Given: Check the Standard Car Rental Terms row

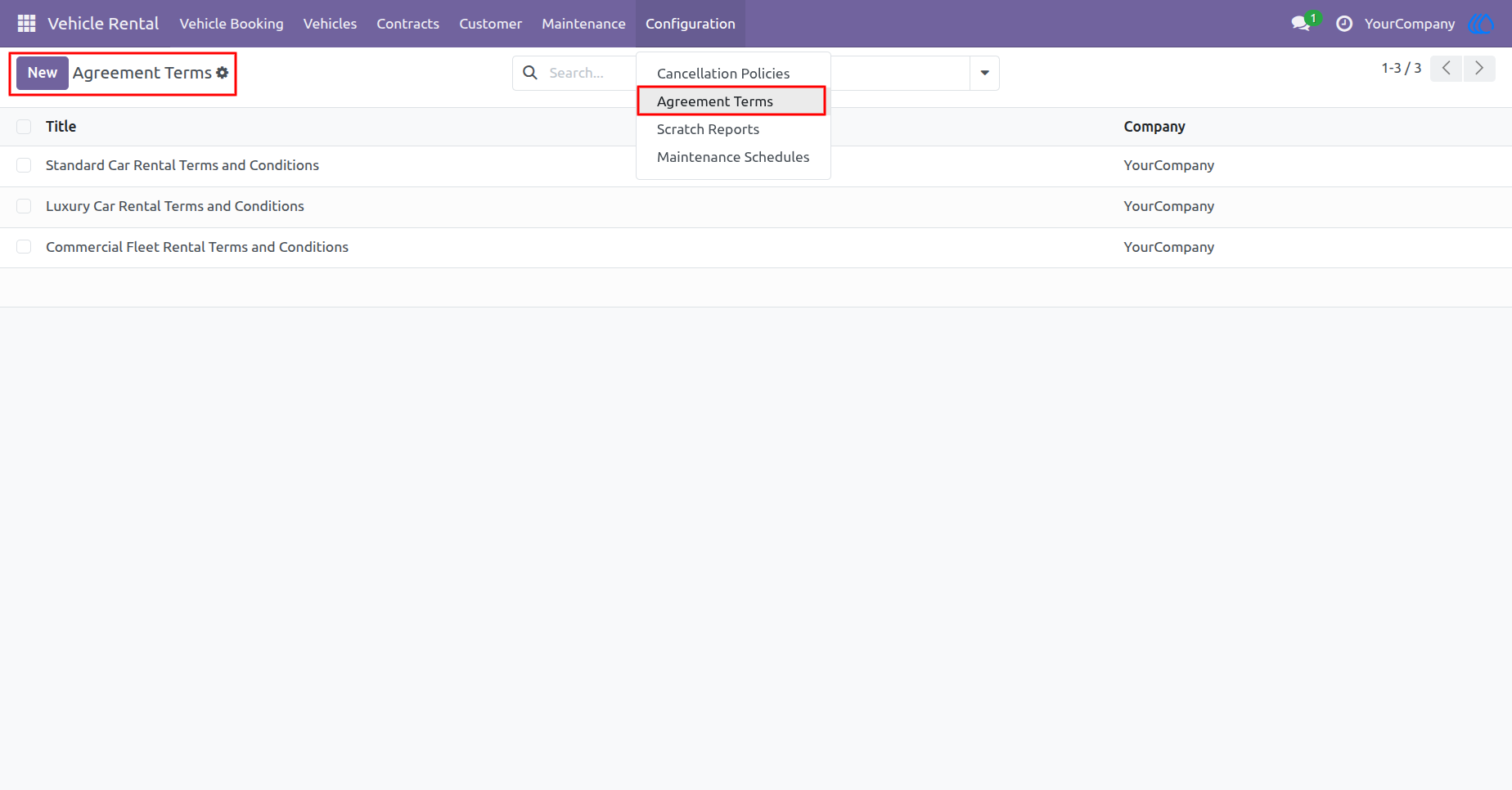Looking at the screenshot, I should click(x=24, y=165).
